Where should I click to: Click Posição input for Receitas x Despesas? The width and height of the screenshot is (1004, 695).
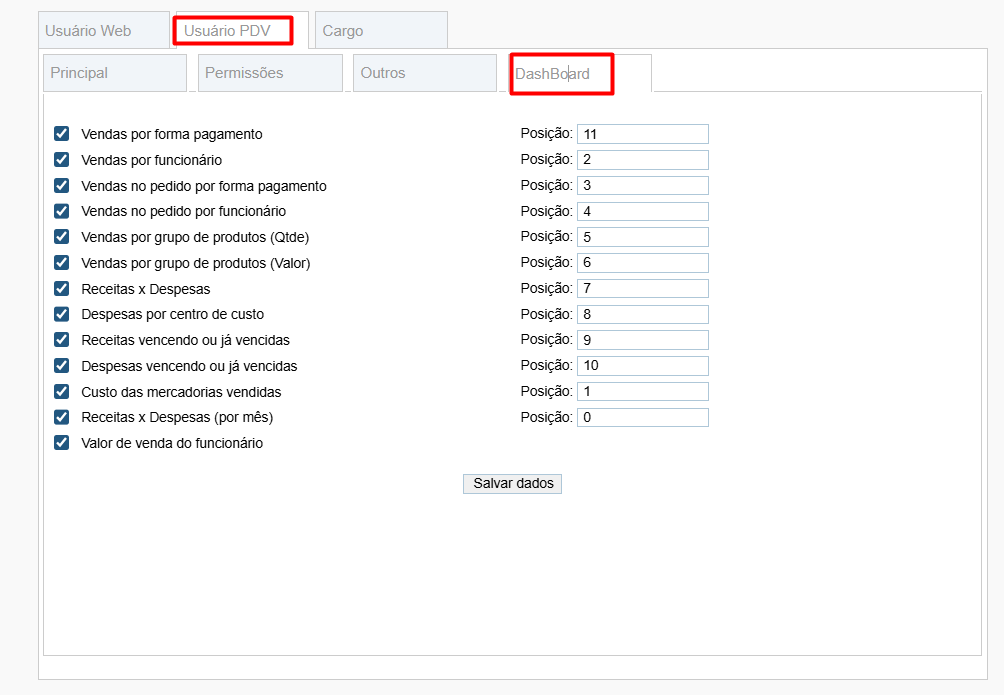tap(643, 288)
